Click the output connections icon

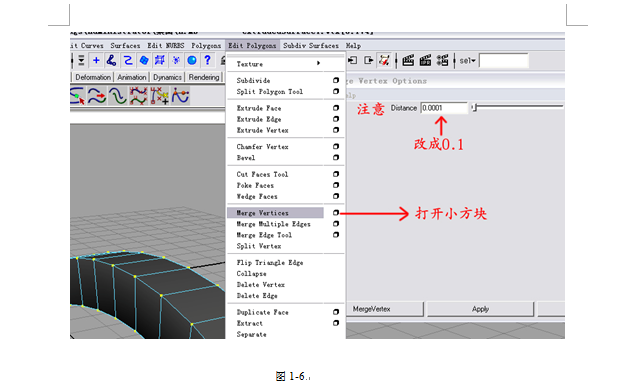[x=368, y=60]
